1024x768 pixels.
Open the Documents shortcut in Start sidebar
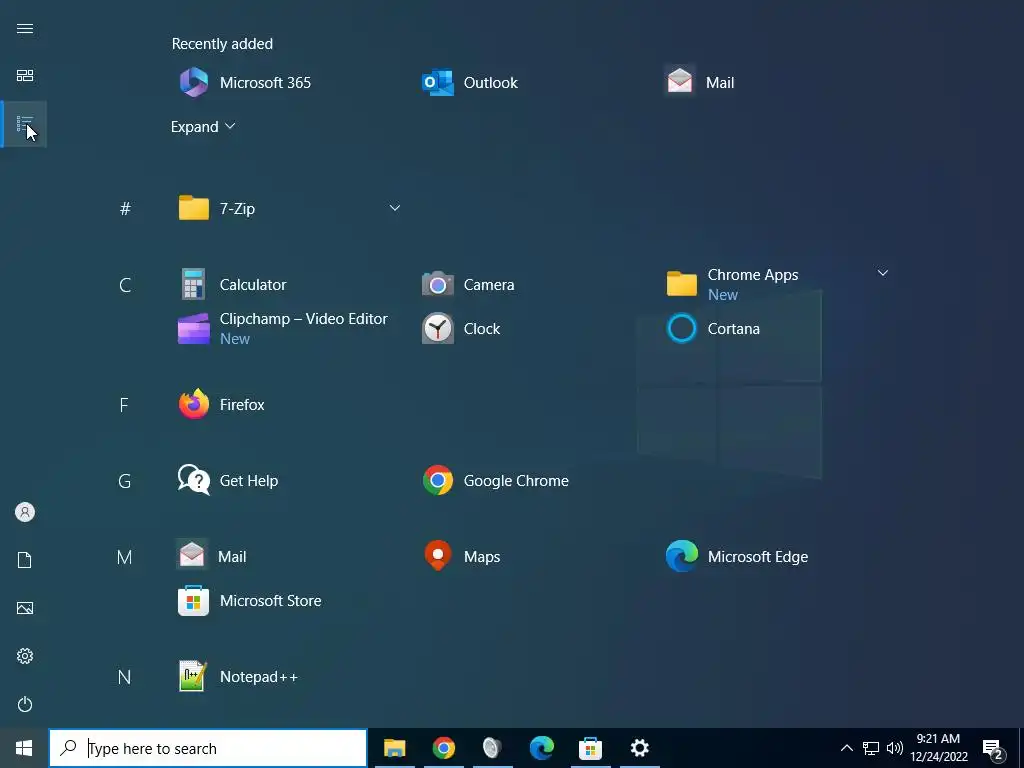[25, 560]
